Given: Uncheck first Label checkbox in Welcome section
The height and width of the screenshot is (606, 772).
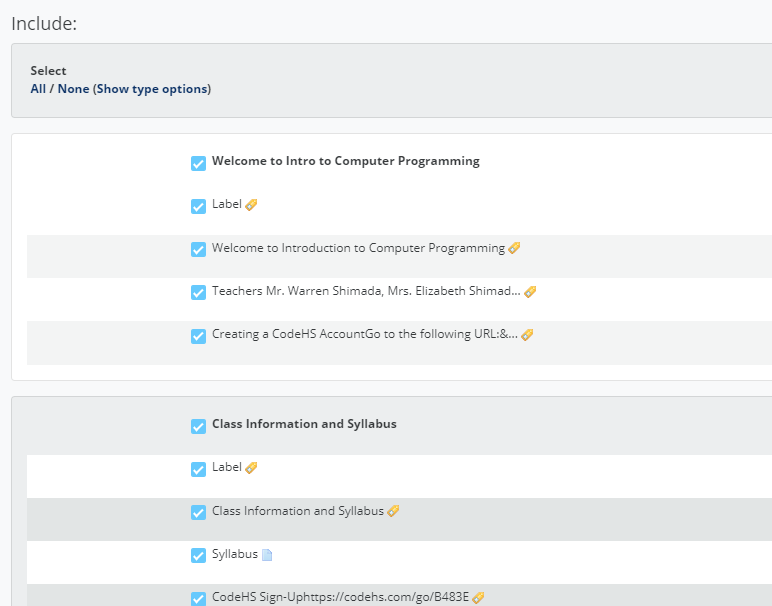Looking at the screenshot, I should (198, 205).
